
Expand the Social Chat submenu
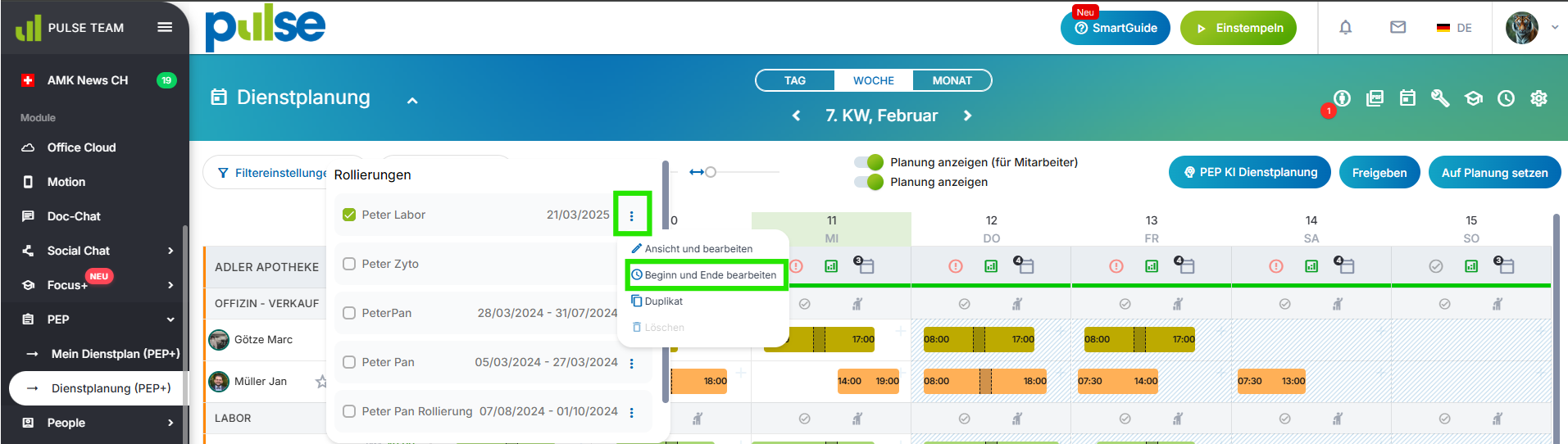pyautogui.click(x=170, y=251)
